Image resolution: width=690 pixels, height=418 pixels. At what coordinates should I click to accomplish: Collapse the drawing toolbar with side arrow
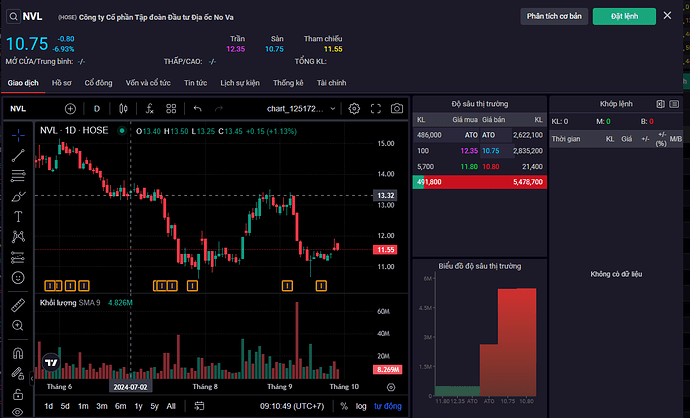(32, 378)
